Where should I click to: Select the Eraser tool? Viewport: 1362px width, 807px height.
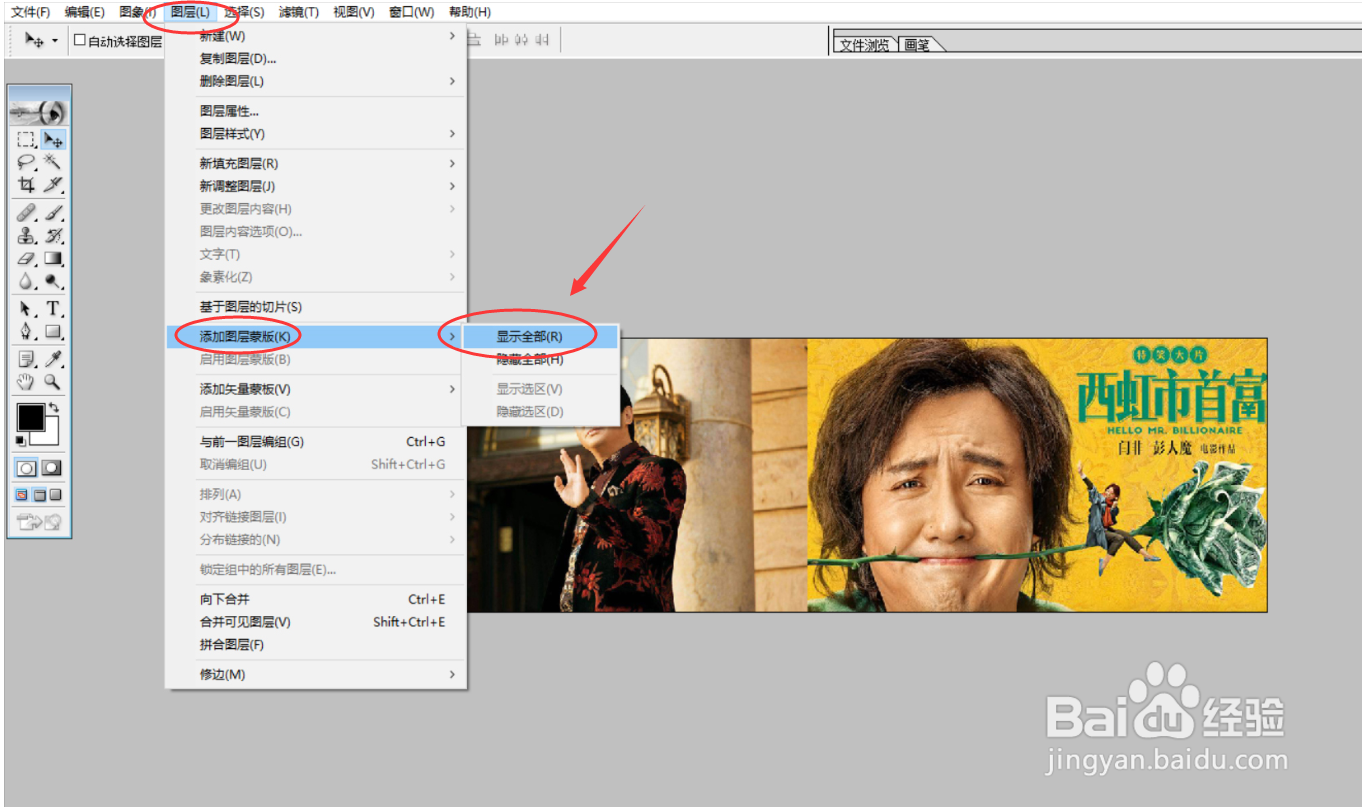27,259
